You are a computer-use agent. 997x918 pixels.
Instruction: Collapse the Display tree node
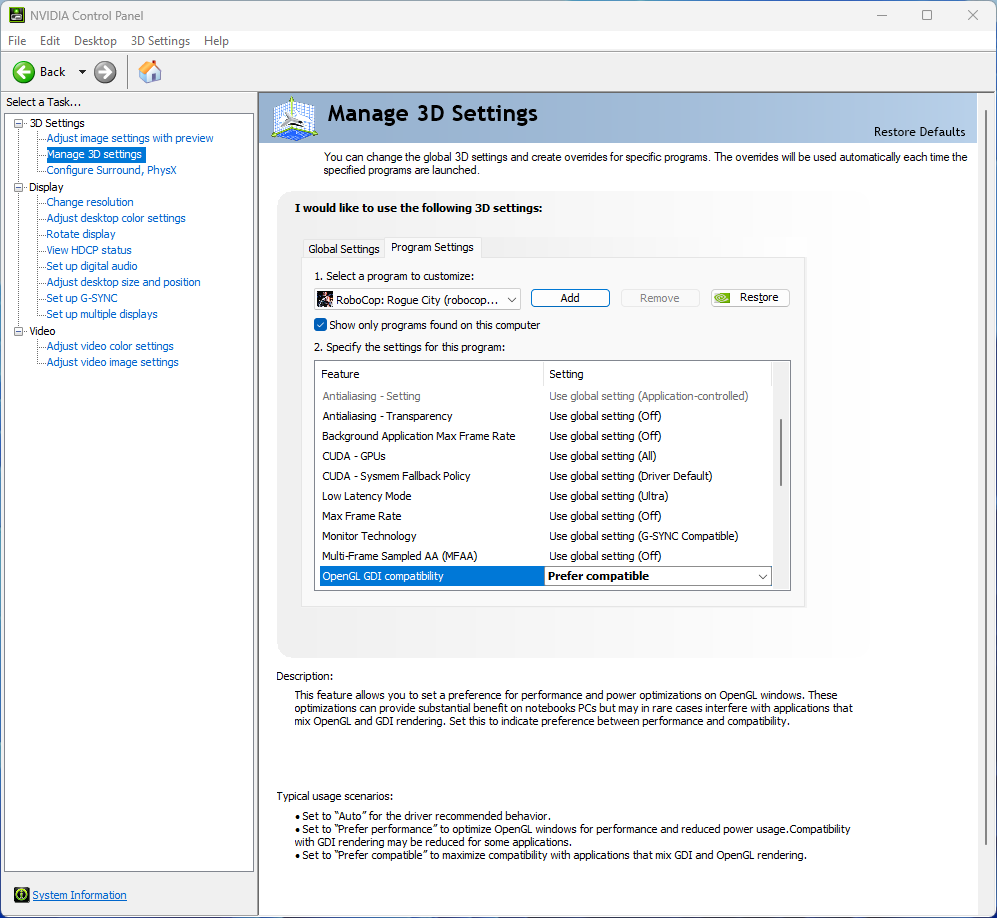(19, 188)
